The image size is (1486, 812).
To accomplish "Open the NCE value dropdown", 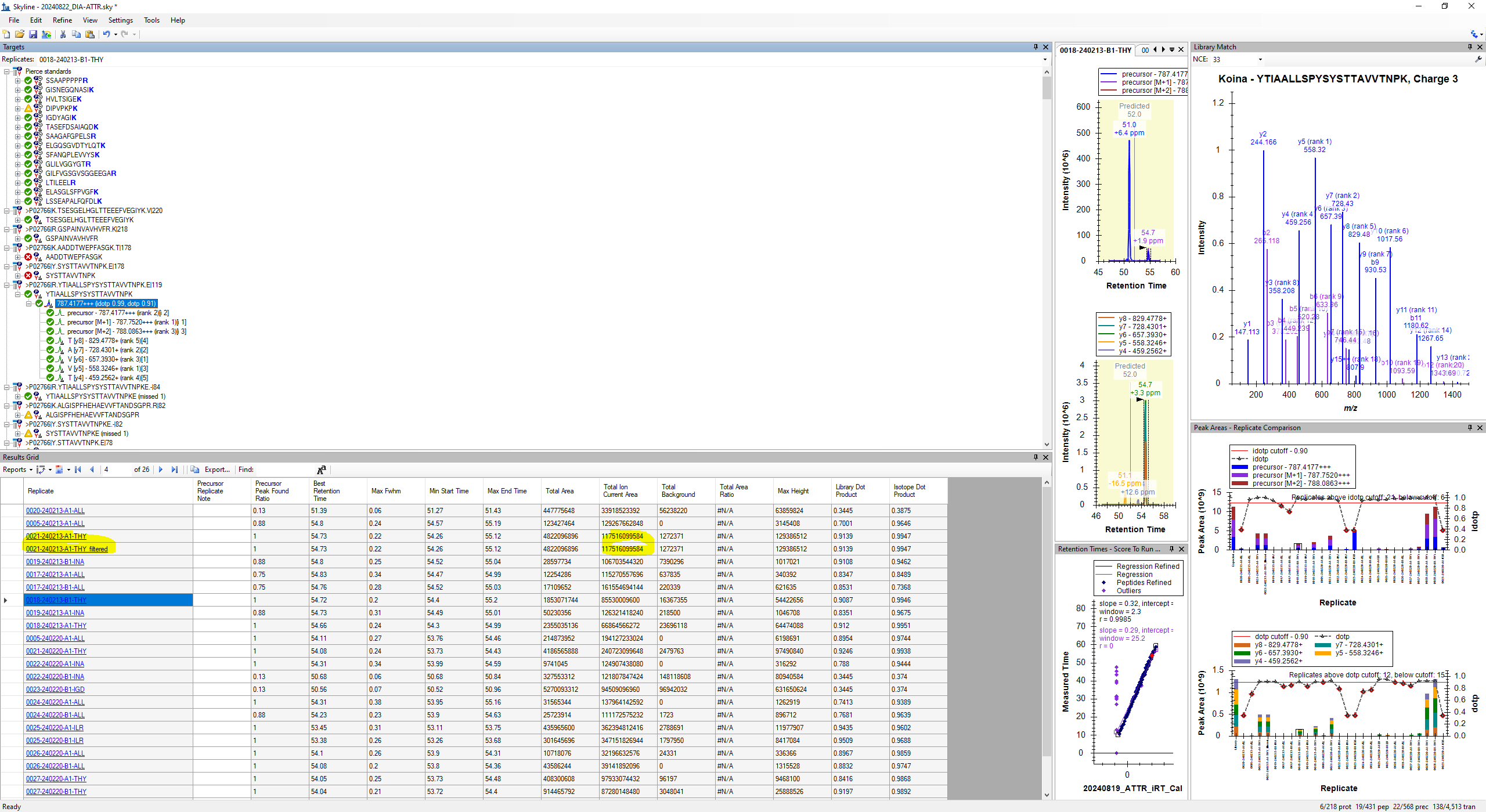I will tap(1260, 59).
